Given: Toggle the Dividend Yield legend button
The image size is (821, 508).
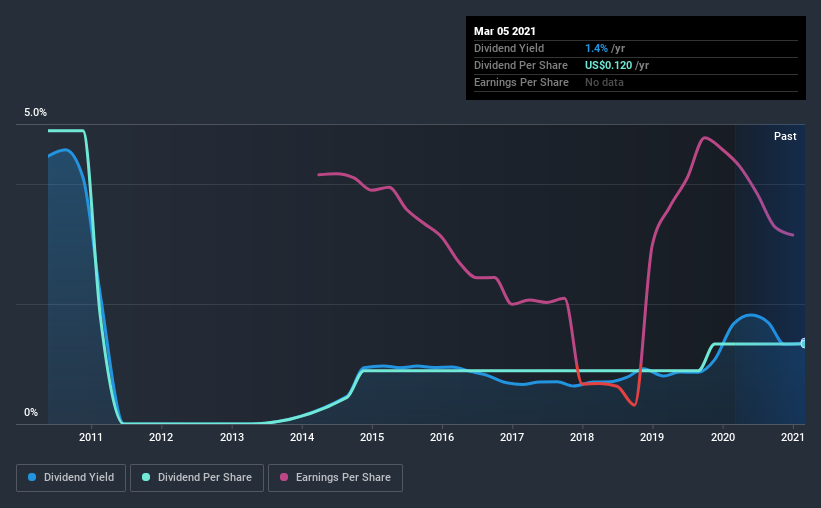Looking at the screenshot, I should click(71, 478).
